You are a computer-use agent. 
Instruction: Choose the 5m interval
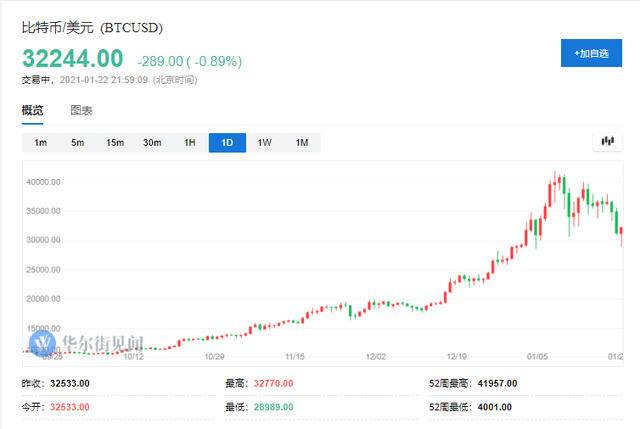tap(77, 143)
